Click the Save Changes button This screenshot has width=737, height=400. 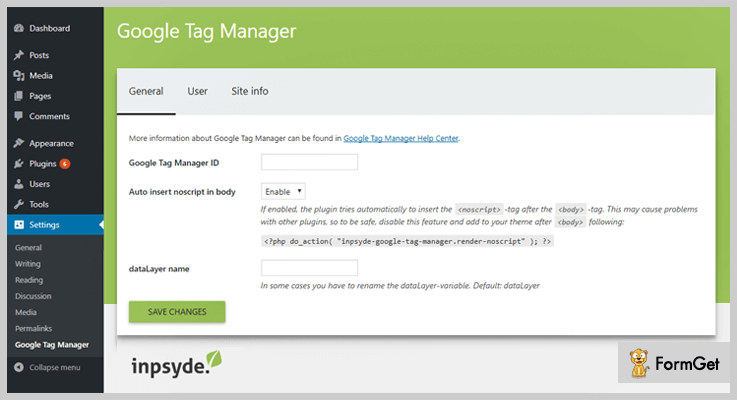(177, 312)
